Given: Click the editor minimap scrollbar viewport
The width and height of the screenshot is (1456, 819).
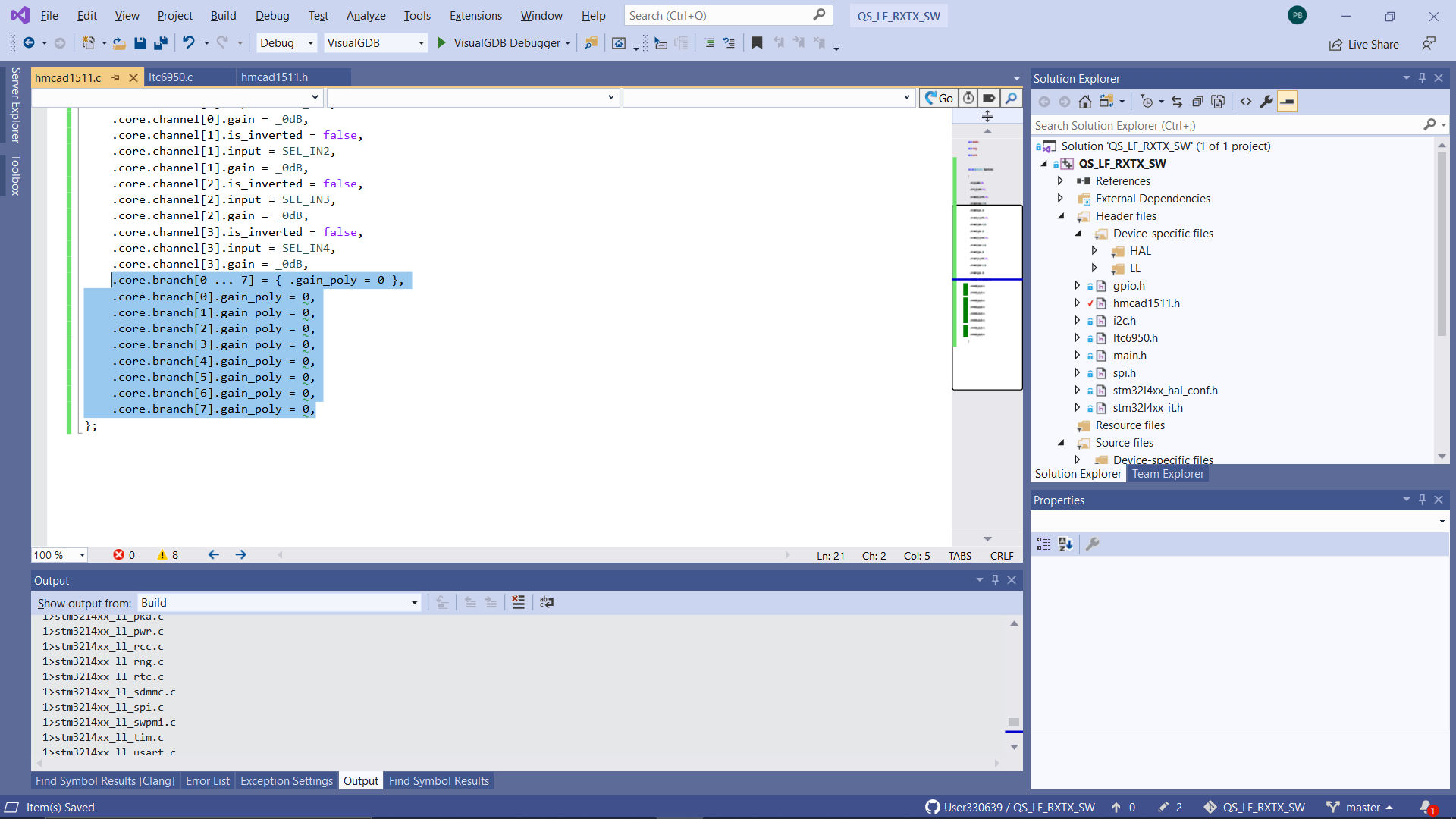Looking at the screenshot, I should [x=987, y=297].
